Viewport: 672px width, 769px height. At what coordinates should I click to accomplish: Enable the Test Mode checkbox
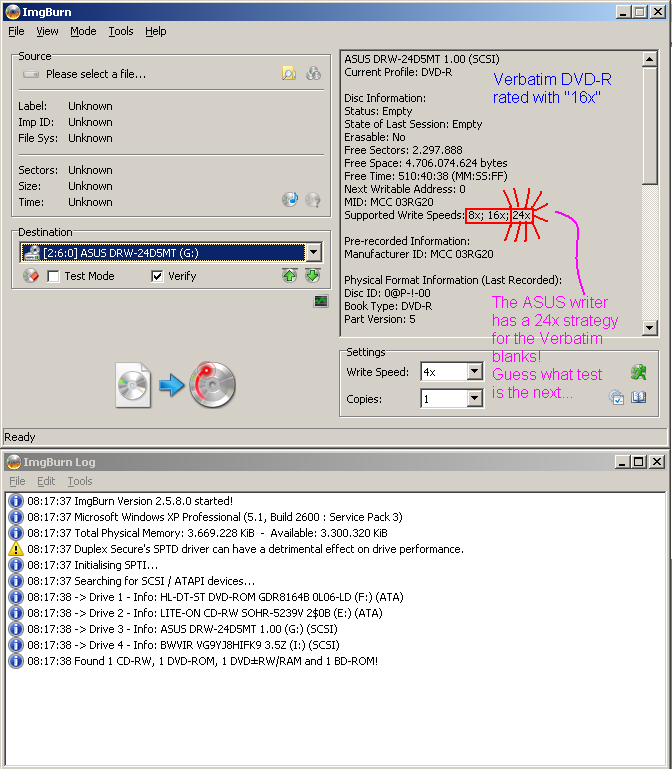click(53, 276)
